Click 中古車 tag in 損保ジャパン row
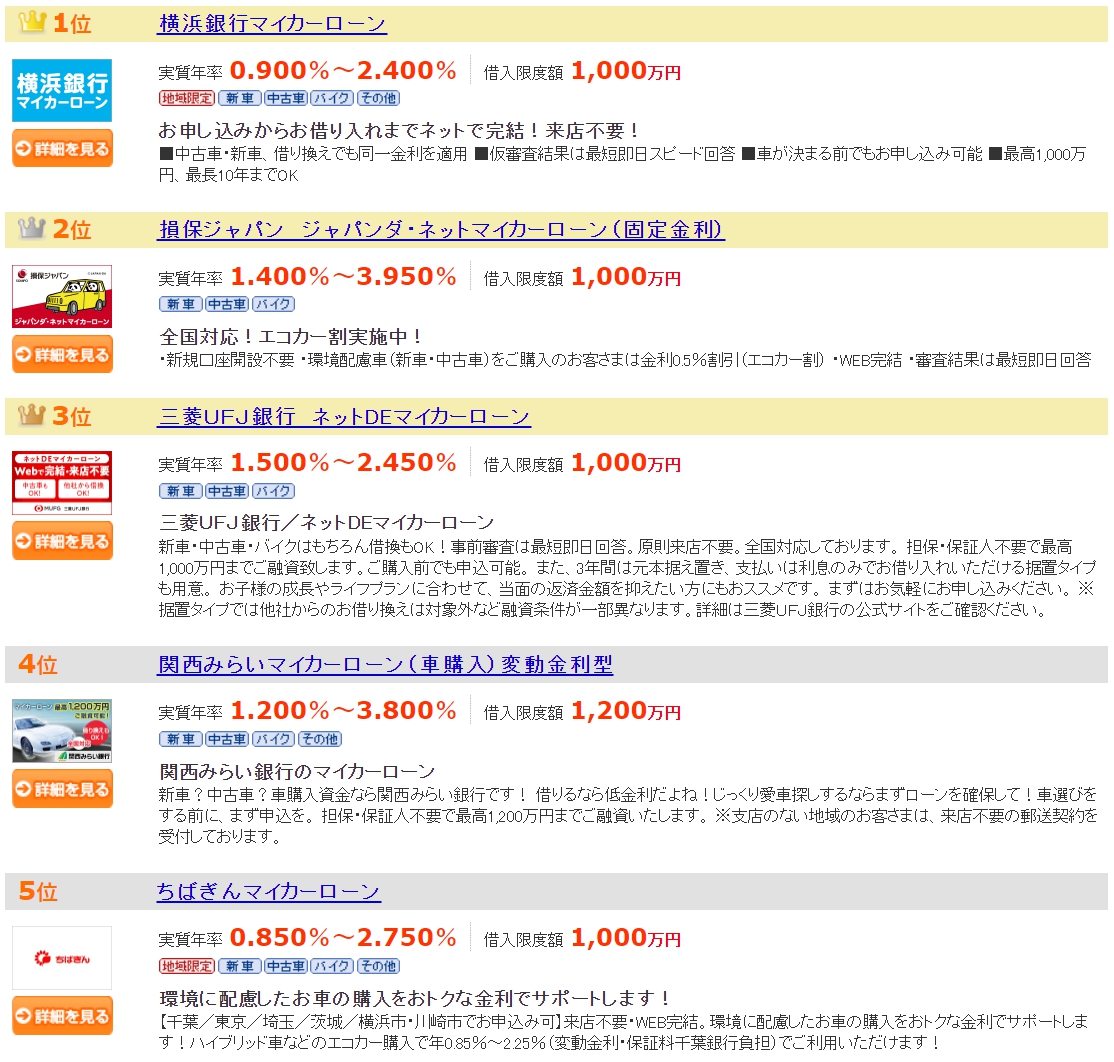 point(227,304)
